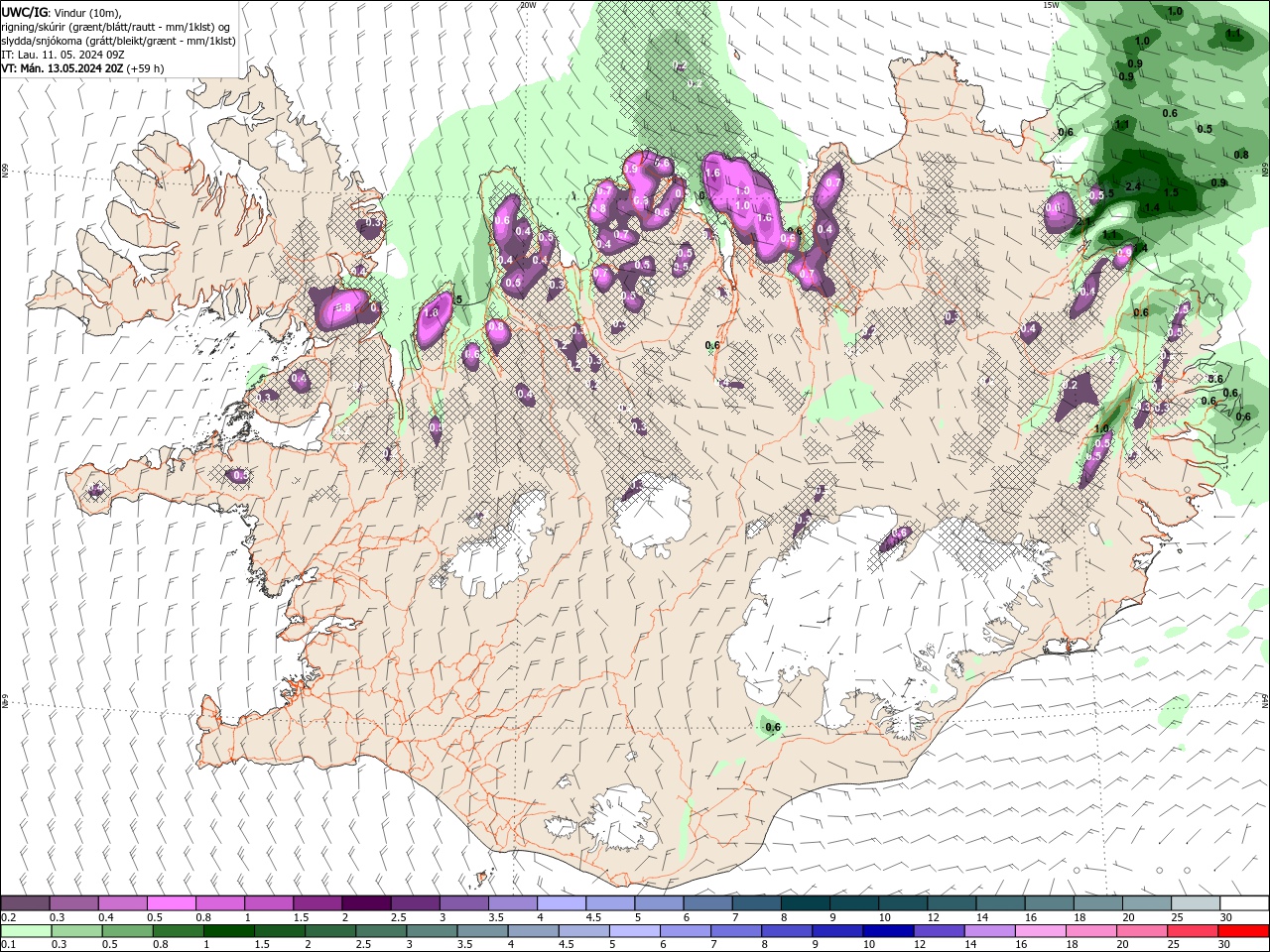
Task: Pick the 0.8–1 green swatch in the lower legend
Action: (x=179, y=931)
